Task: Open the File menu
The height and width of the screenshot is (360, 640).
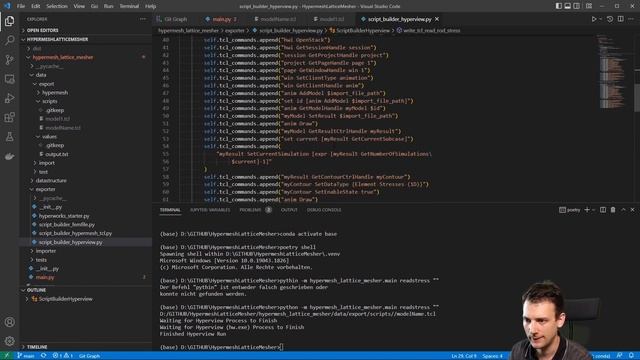Action: click(21, 6)
